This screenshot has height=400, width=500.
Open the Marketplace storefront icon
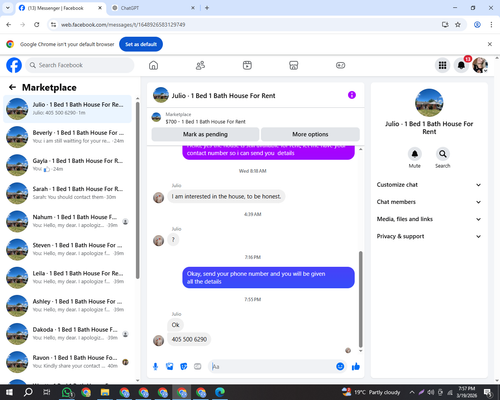click(x=293, y=65)
